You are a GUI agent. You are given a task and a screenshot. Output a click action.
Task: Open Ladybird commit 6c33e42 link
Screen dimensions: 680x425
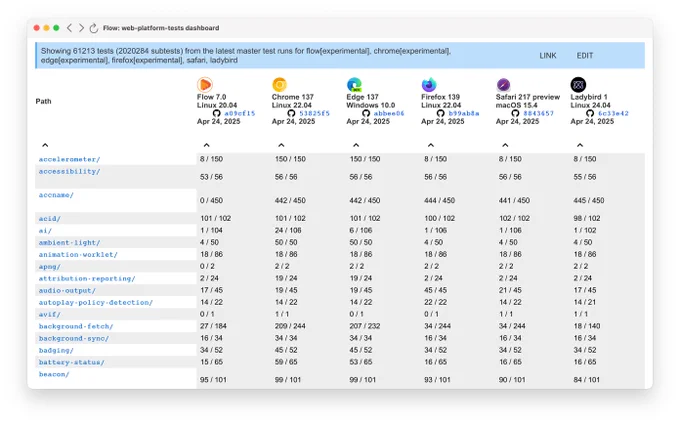click(x=613, y=113)
